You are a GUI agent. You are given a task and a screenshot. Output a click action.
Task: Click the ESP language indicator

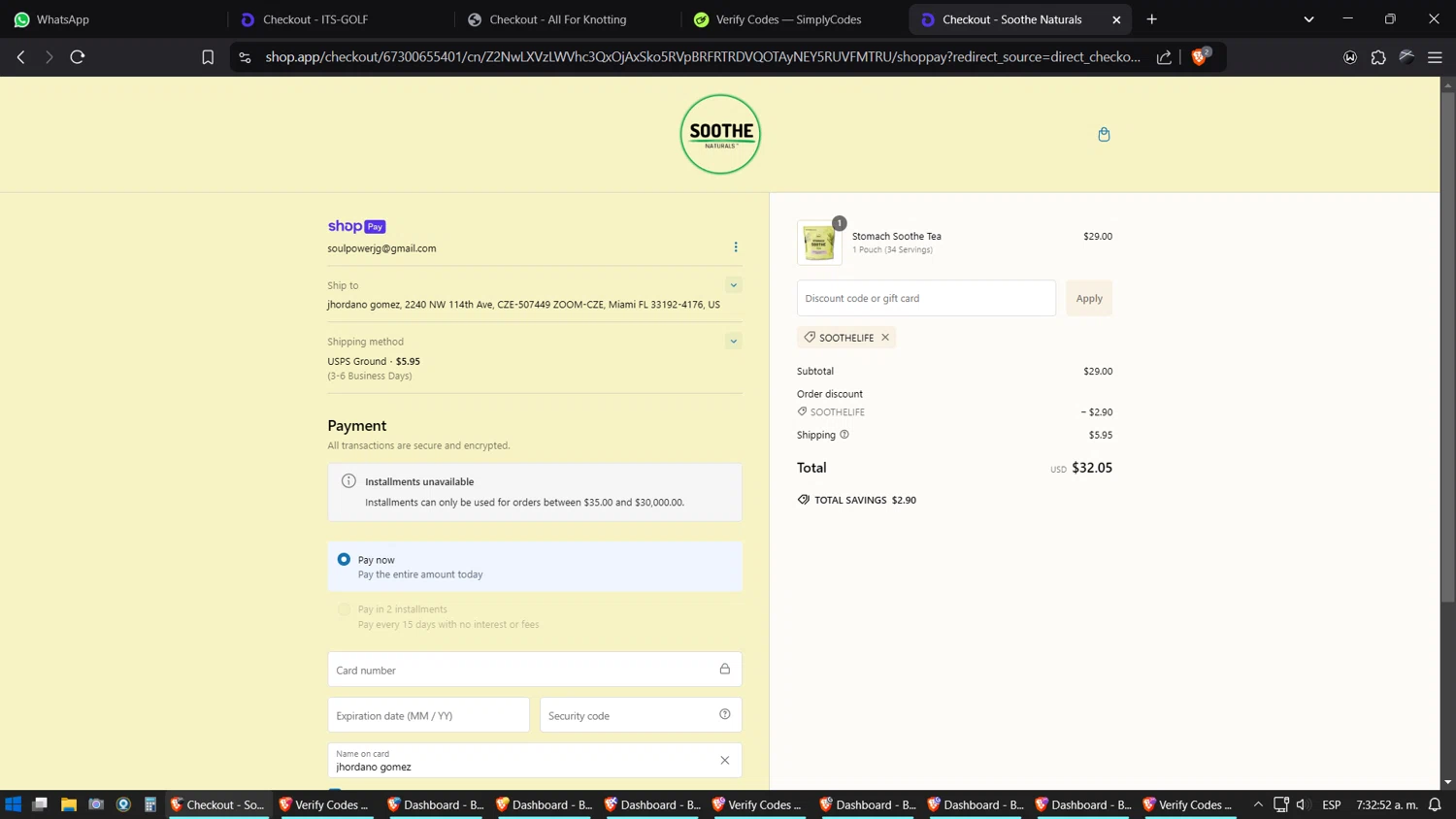[1332, 804]
